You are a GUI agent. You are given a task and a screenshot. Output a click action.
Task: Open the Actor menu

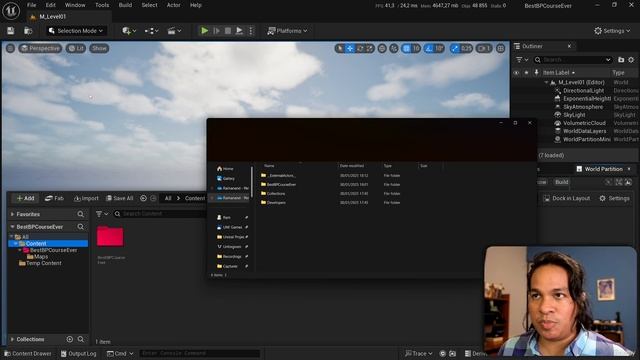pos(173,5)
